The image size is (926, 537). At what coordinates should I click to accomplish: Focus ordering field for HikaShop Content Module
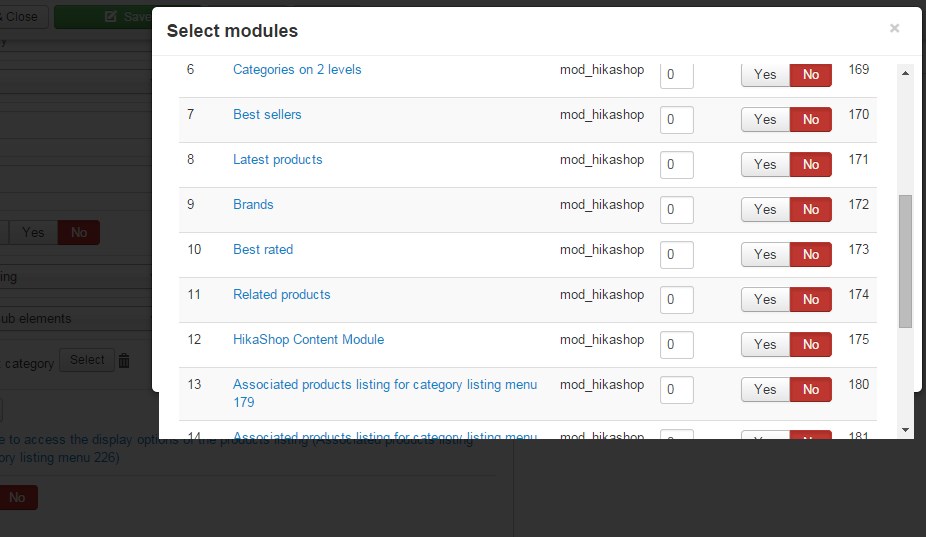click(677, 345)
